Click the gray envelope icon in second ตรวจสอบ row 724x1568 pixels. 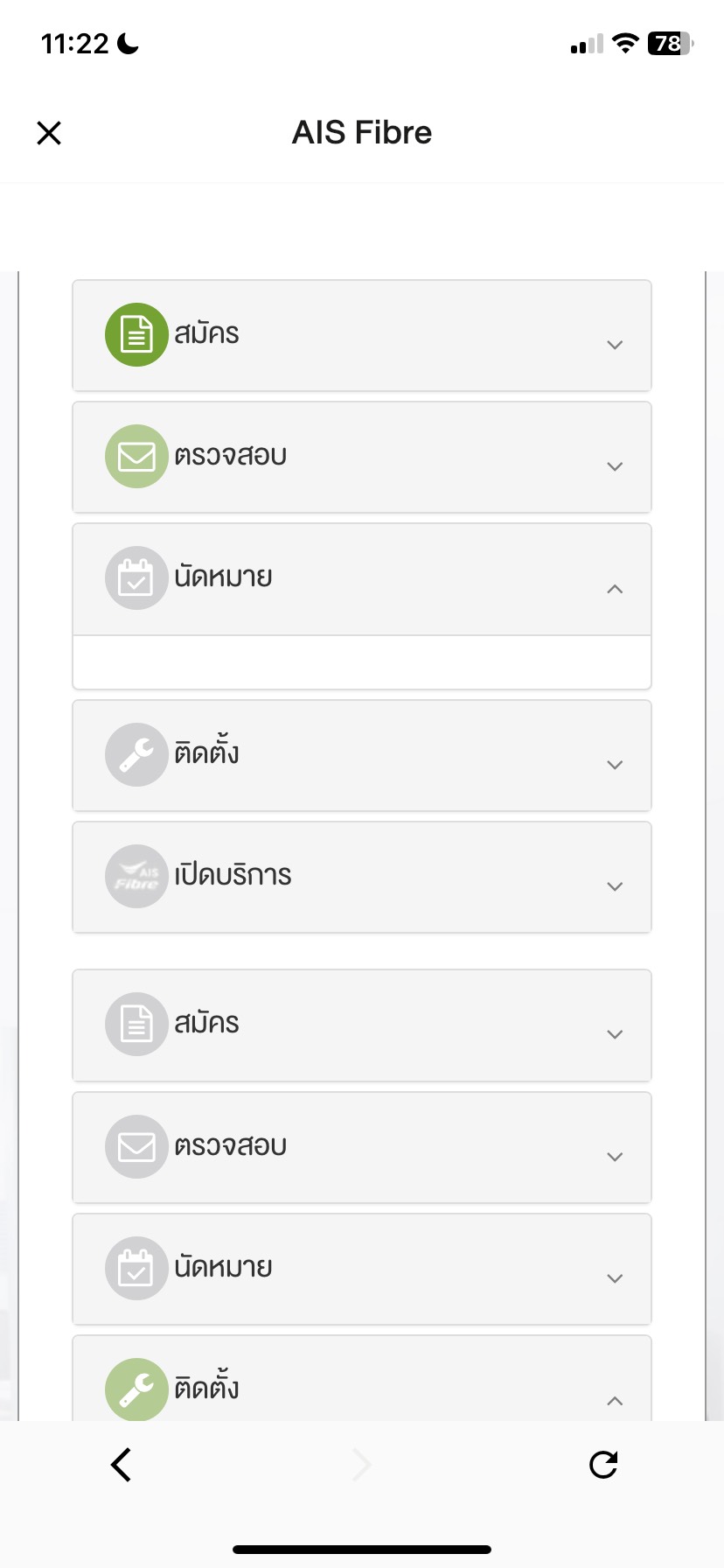coord(136,1146)
